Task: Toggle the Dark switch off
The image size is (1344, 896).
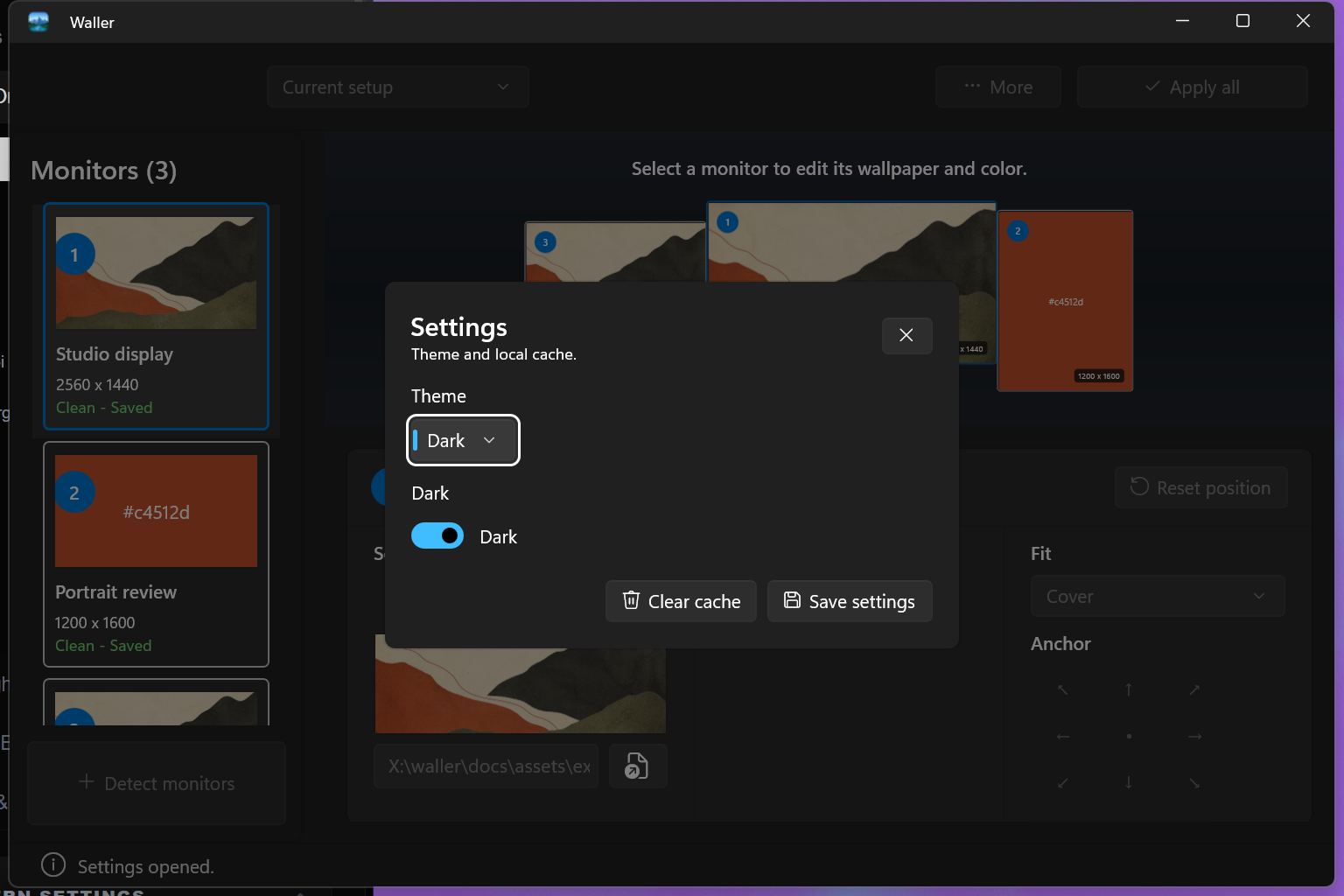Action: tap(437, 535)
